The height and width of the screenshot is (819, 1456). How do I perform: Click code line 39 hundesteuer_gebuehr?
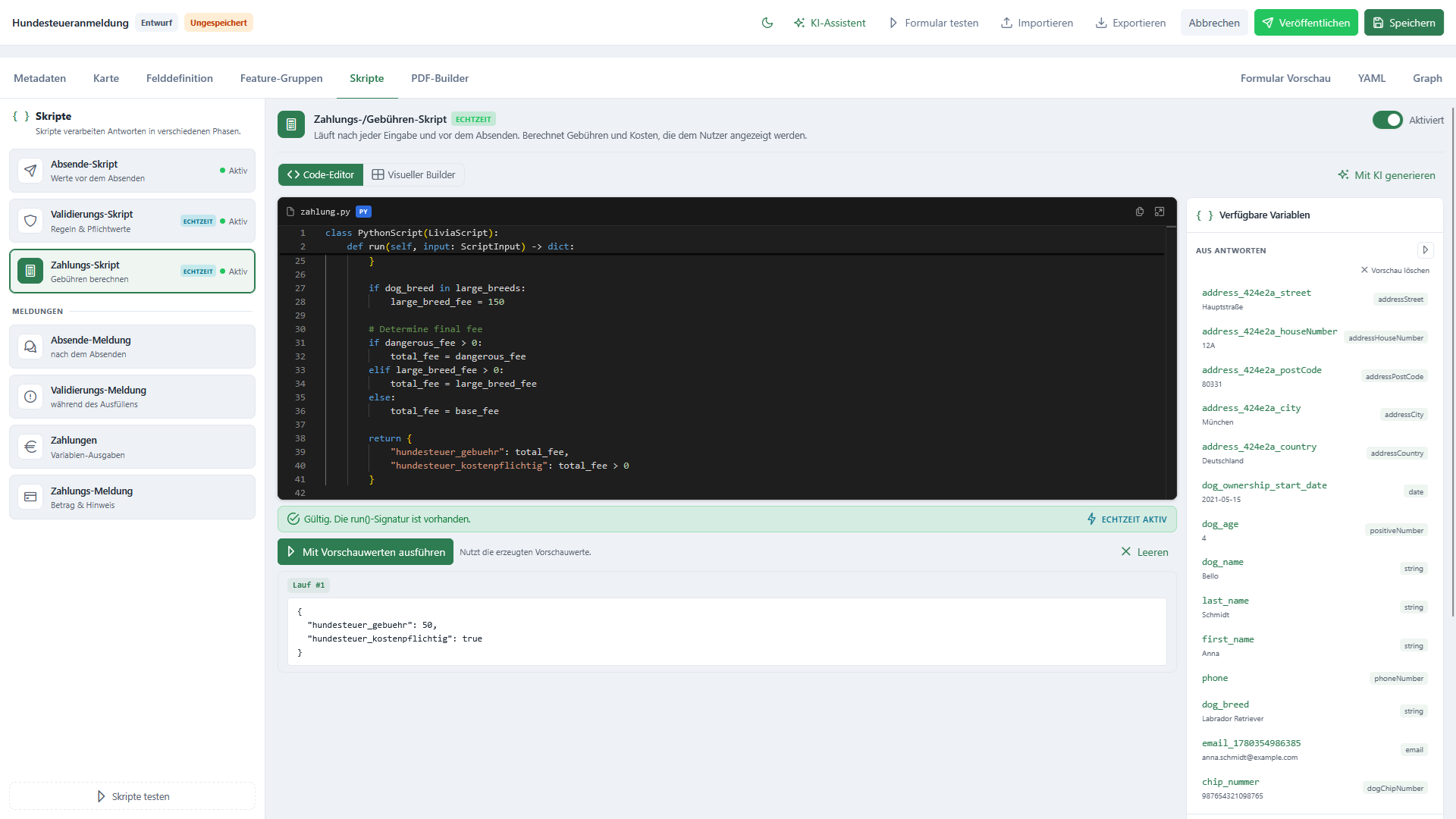pyautogui.click(x=479, y=452)
